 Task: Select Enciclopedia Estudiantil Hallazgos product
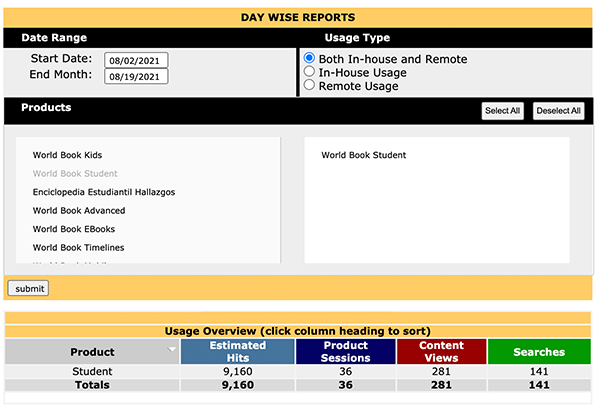[104, 192]
